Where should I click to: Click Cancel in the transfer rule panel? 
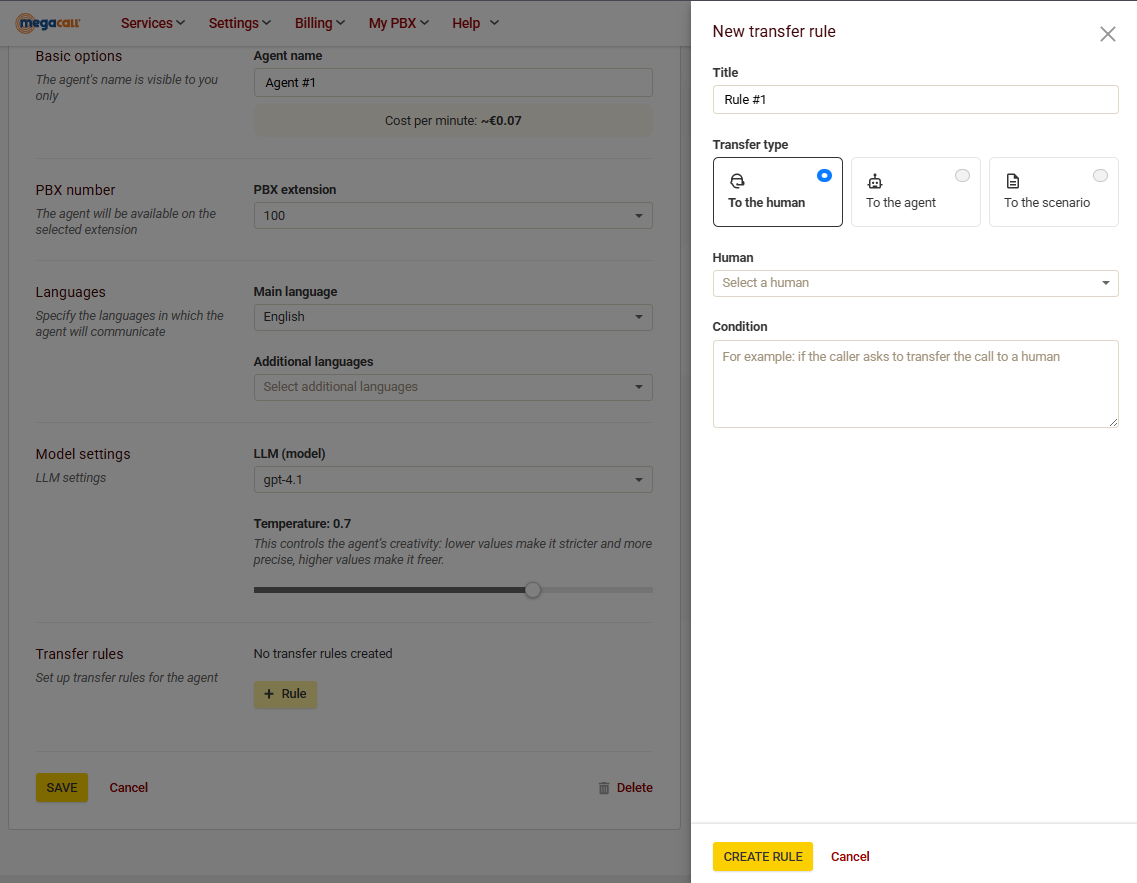click(x=850, y=857)
